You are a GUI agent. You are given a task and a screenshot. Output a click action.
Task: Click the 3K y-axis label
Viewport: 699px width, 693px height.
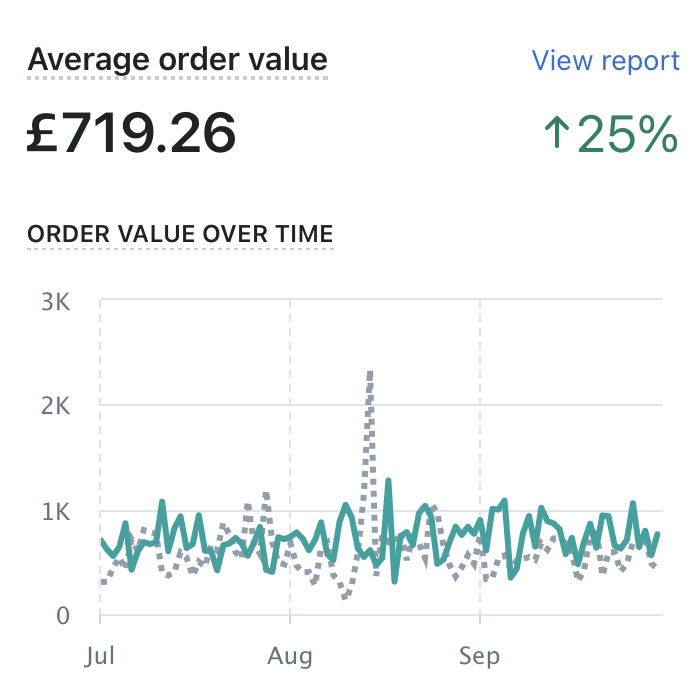click(55, 300)
